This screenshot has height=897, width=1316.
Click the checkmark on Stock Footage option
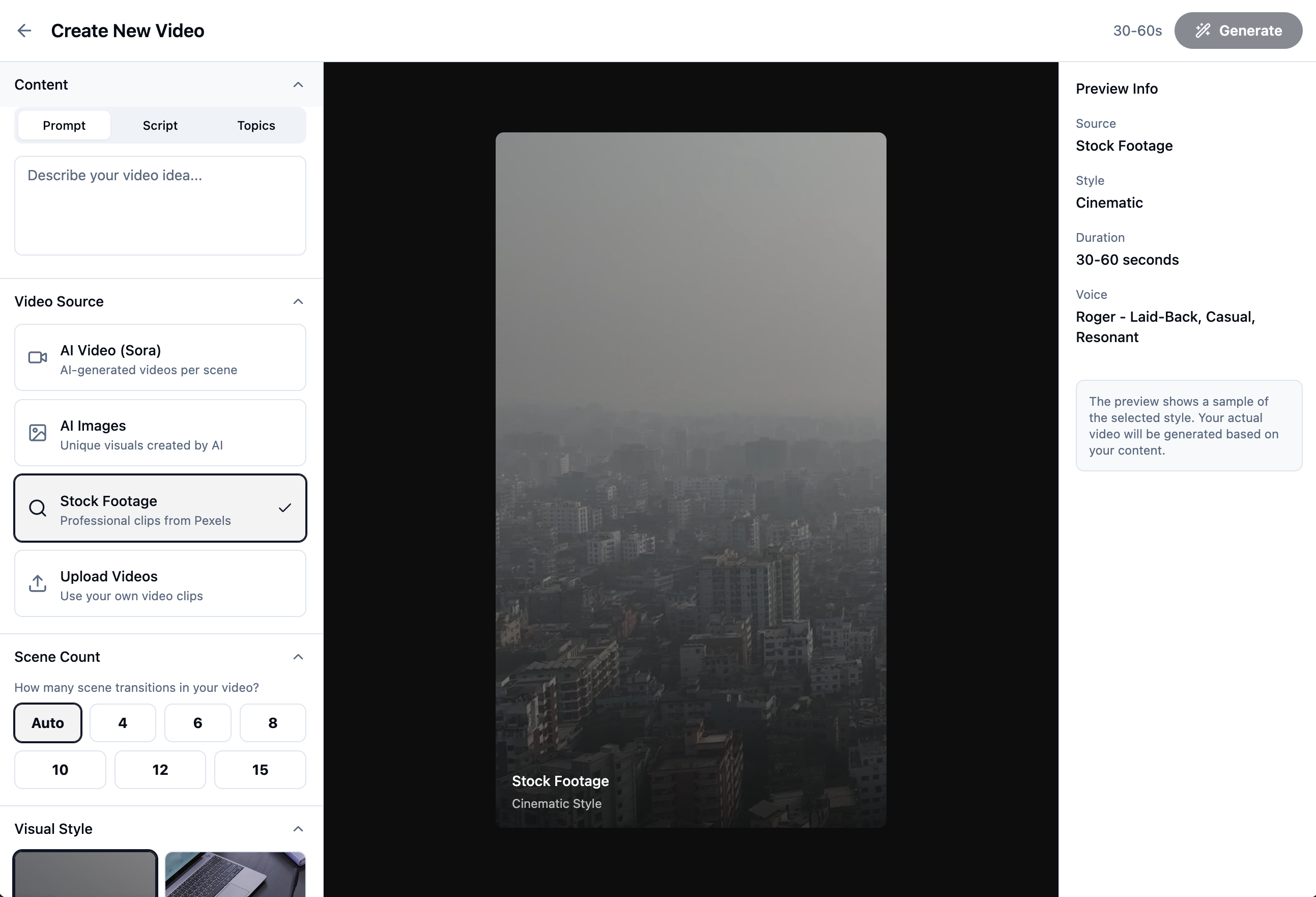click(x=285, y=508)
